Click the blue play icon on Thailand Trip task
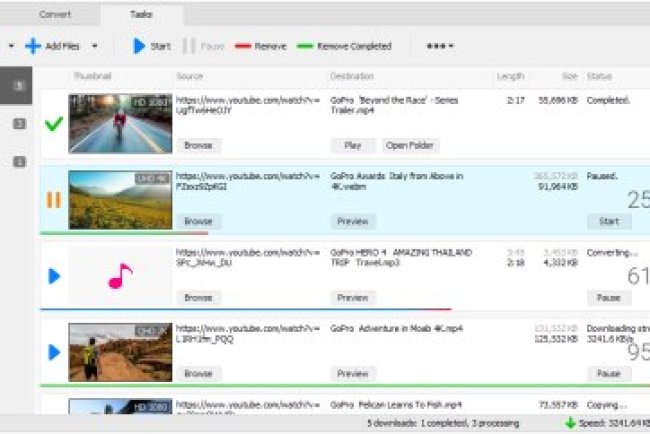This screenshot has height=434, width=650. point(54,276)
